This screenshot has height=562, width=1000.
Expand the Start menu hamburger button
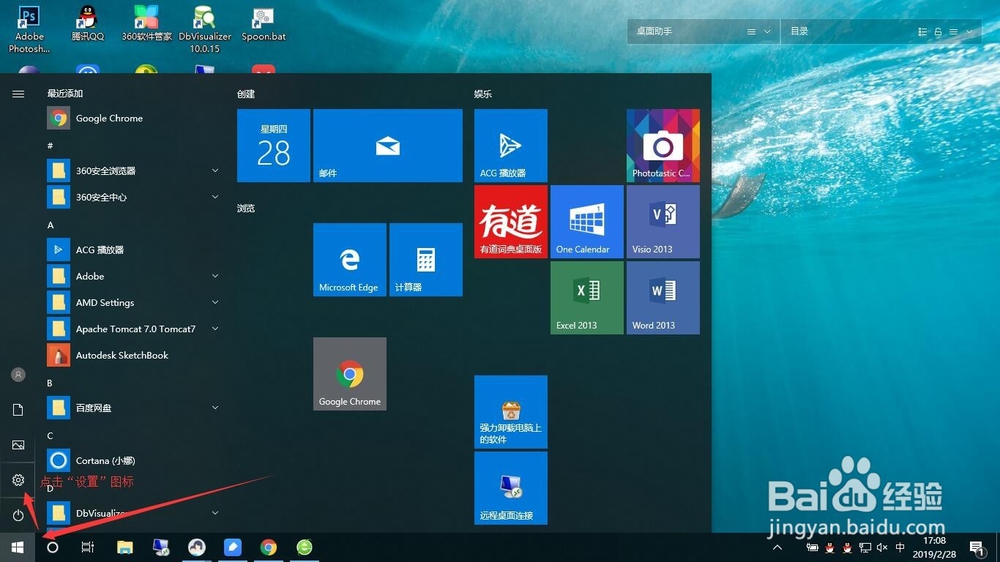click(x=18, y=94)
